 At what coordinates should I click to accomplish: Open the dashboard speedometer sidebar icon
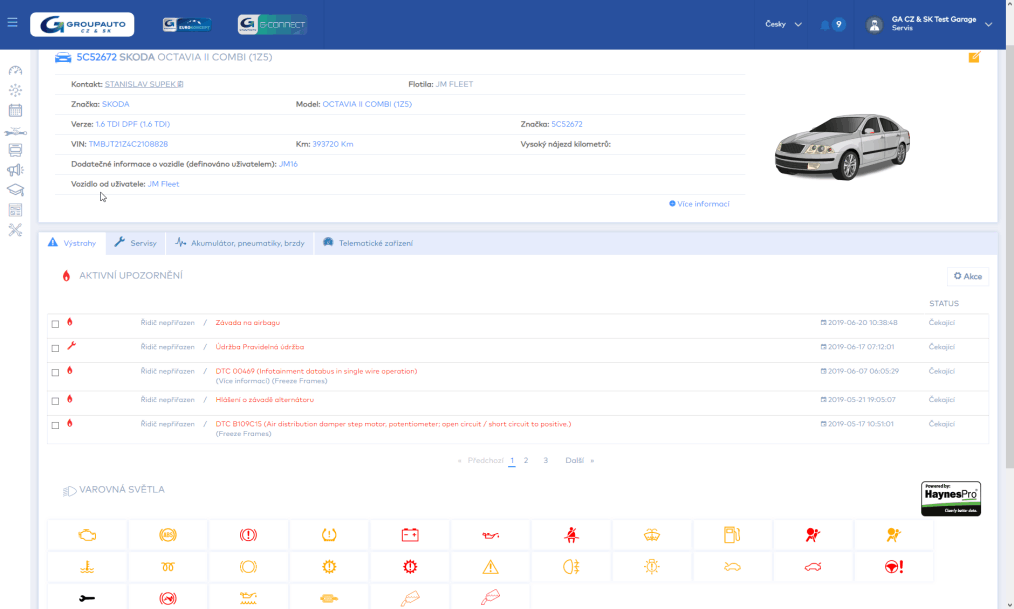tap(15, 70)
